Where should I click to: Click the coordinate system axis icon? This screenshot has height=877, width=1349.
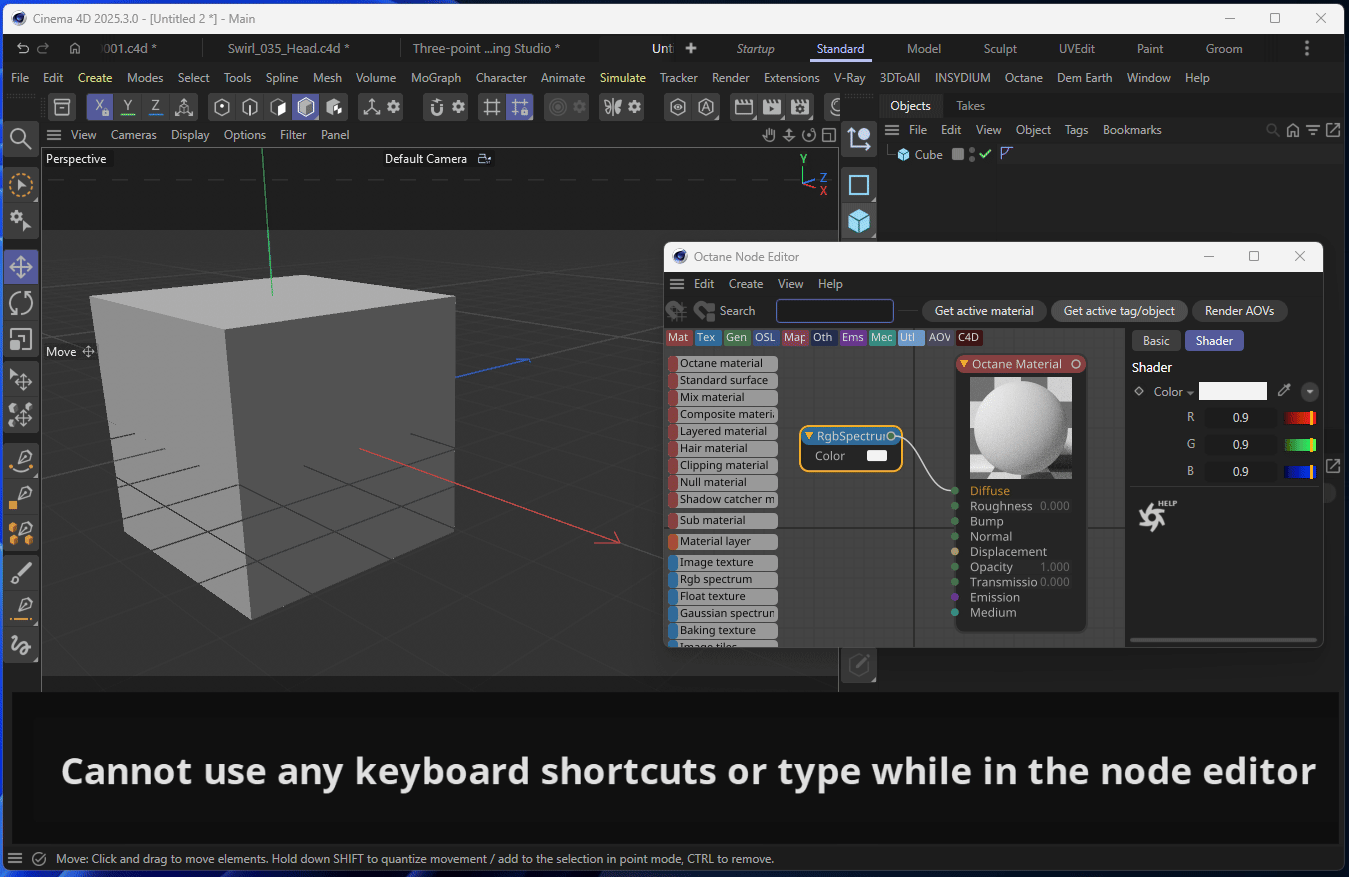[183, 107]
